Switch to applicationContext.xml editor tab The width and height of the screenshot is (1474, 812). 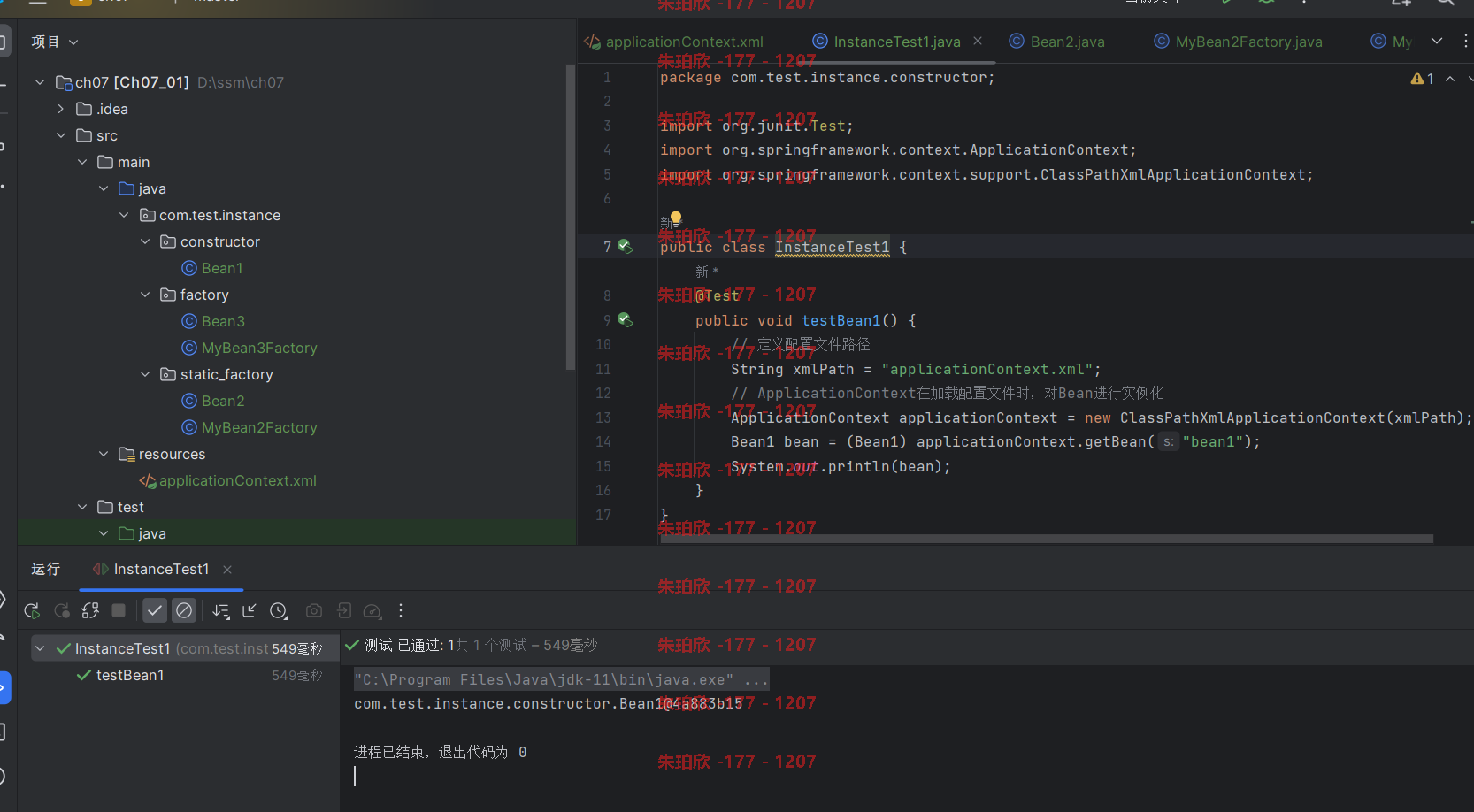(674, 42)
